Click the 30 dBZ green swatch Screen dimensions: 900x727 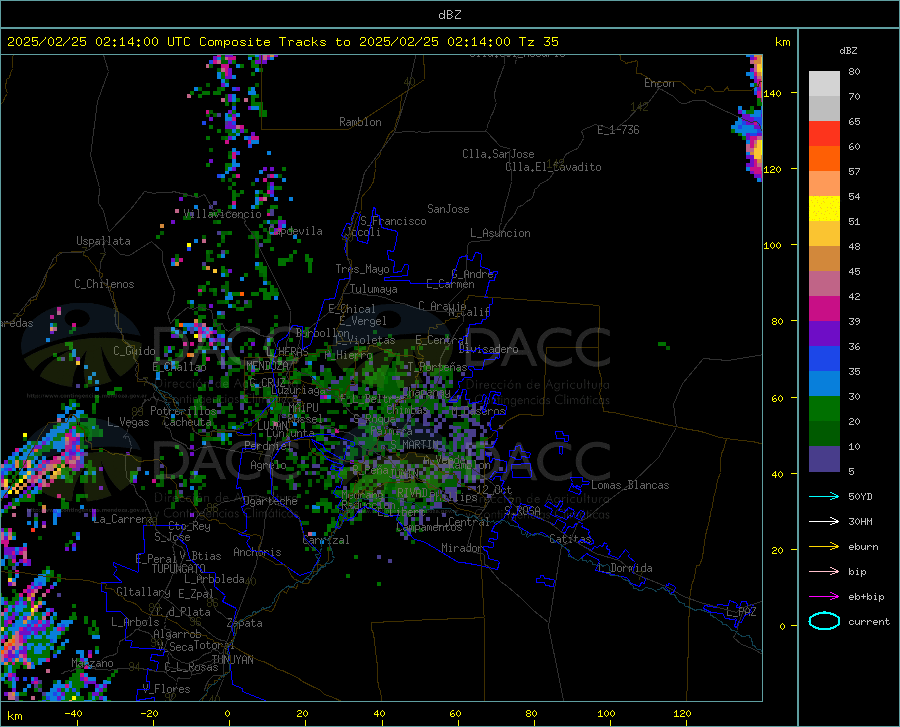[824, 409]
